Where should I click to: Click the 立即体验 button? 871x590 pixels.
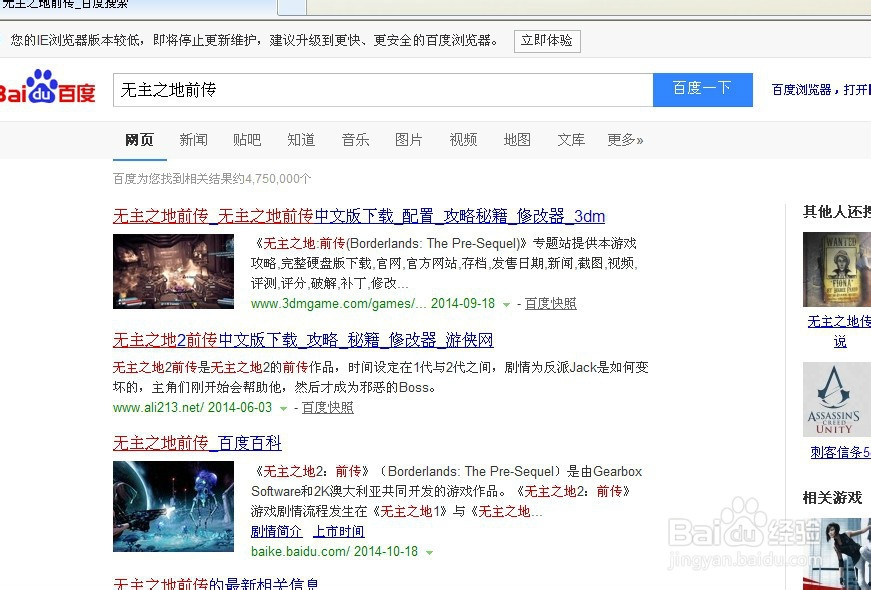tap(547, 41)
